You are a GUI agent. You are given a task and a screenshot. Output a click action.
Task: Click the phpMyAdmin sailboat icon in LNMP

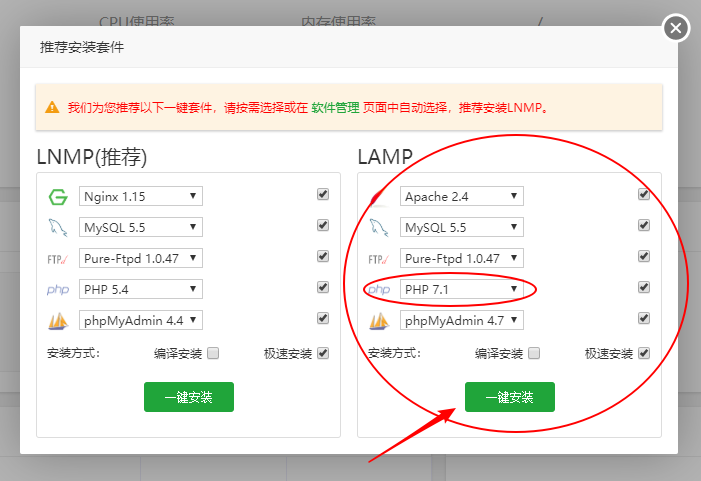[58, 321]
